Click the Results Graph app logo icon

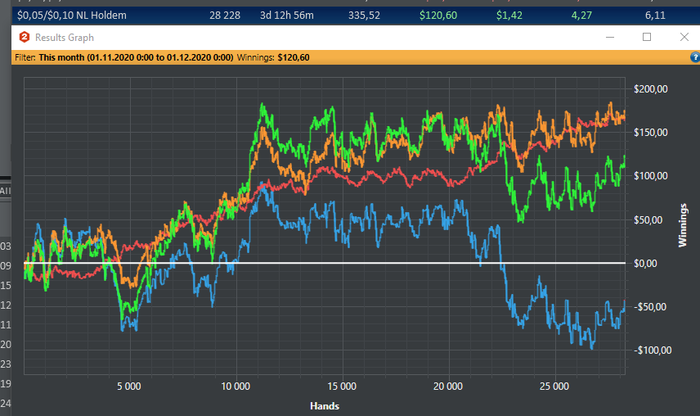pos(24,37)
